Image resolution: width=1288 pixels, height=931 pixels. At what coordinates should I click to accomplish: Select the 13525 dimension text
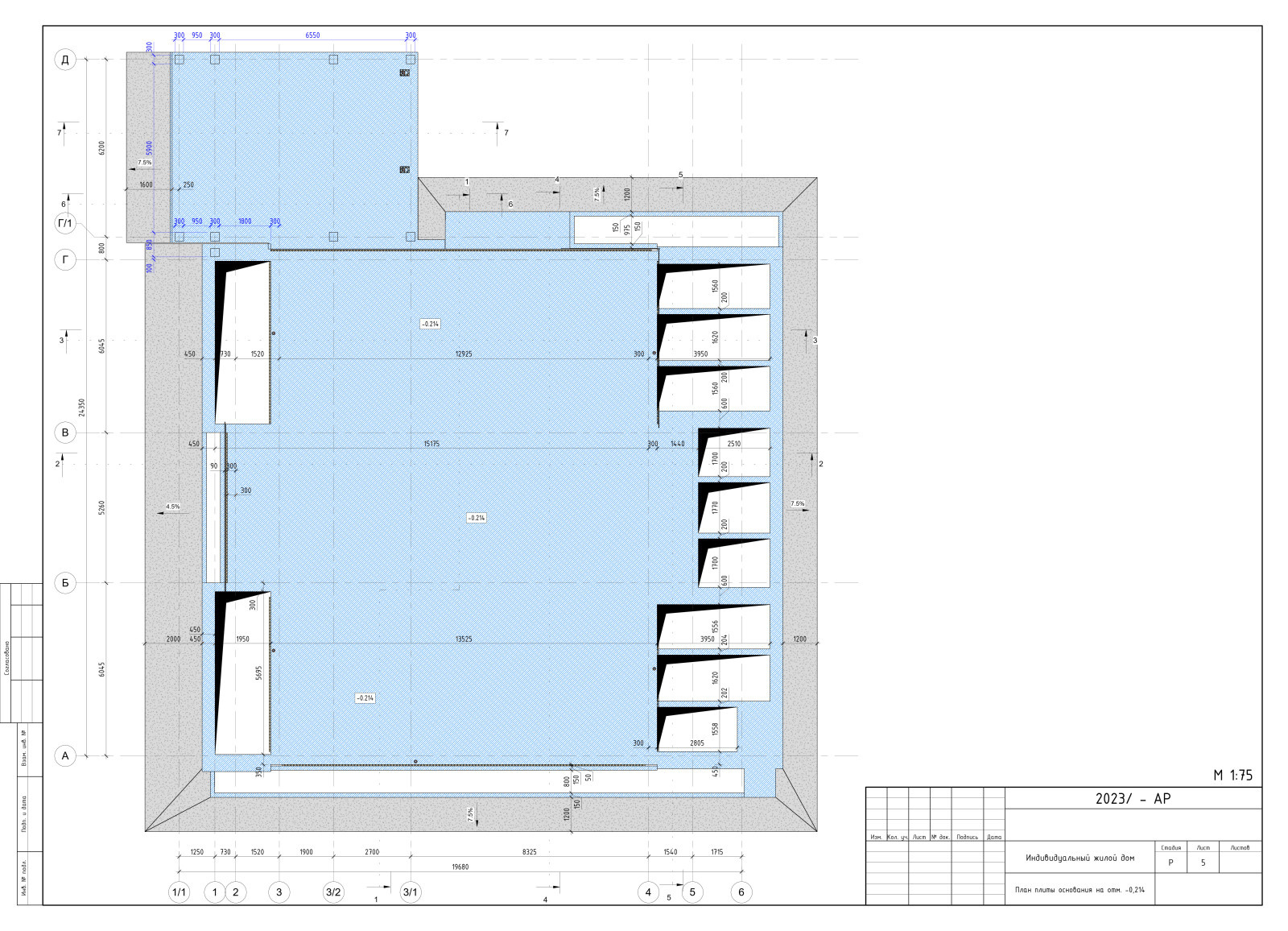(464, 639)
